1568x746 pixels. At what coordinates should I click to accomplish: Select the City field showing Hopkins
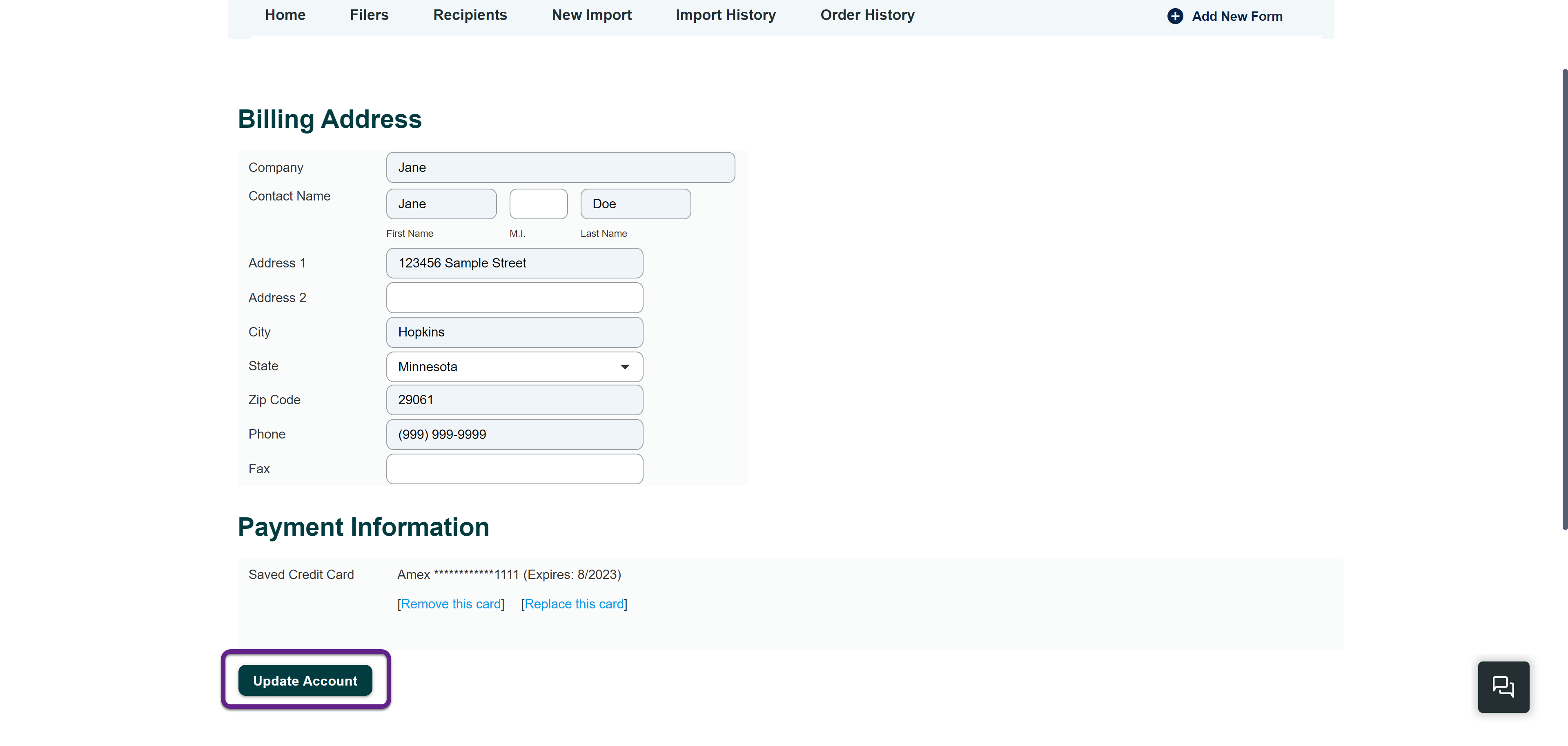coord(514,332)
